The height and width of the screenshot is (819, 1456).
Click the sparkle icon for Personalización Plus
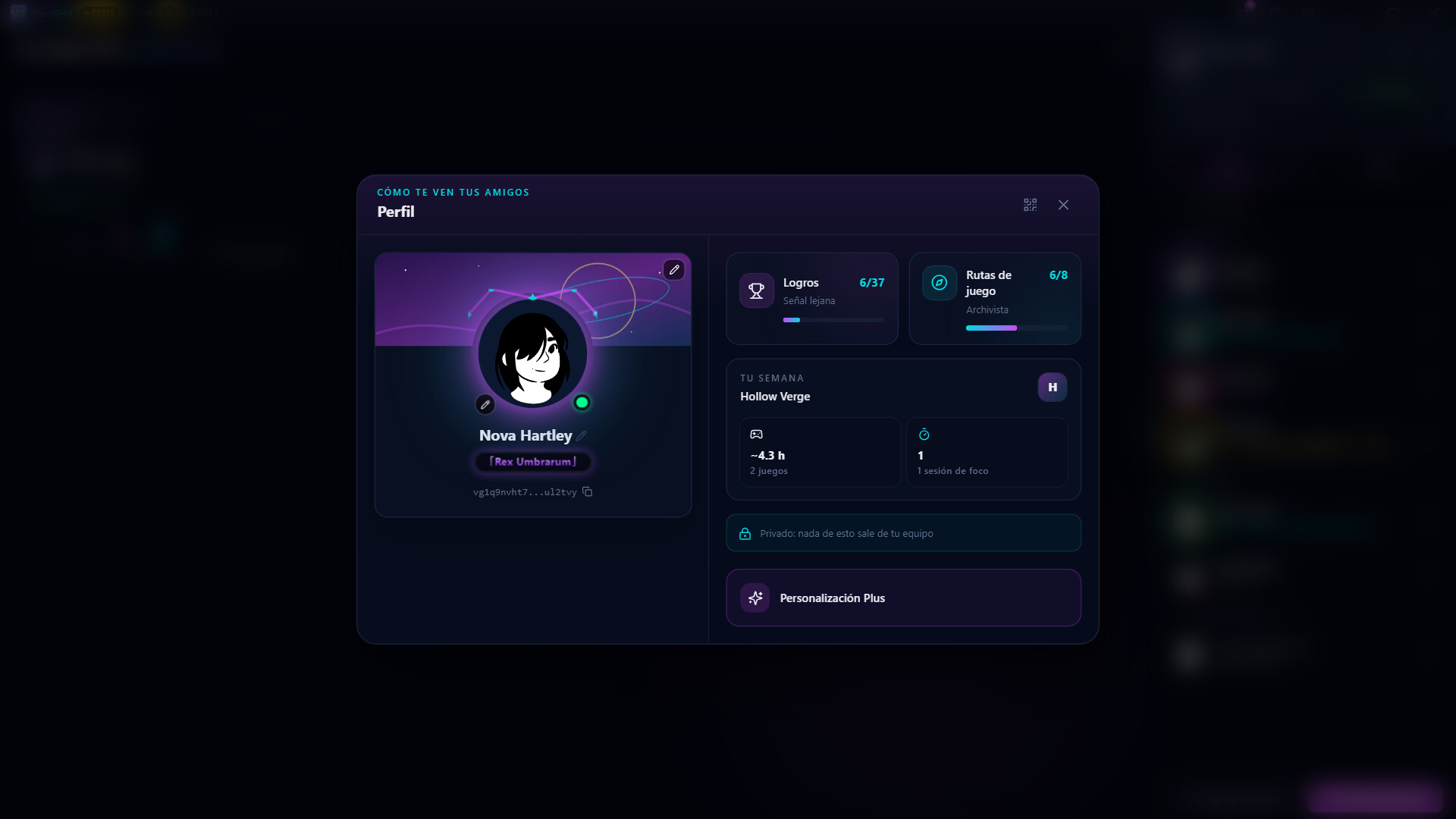[755, 598]
